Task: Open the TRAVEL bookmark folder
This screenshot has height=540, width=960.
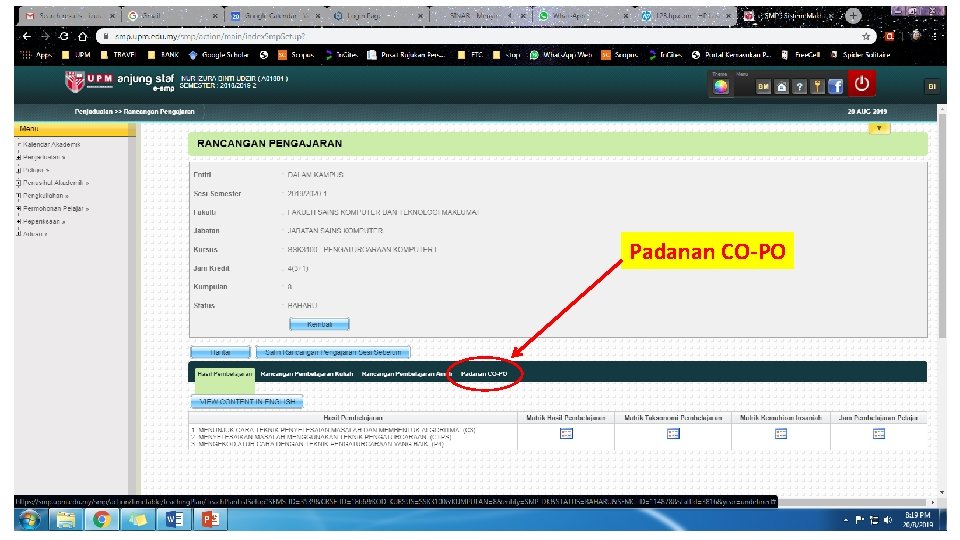Action: click(x=118, y=55)
